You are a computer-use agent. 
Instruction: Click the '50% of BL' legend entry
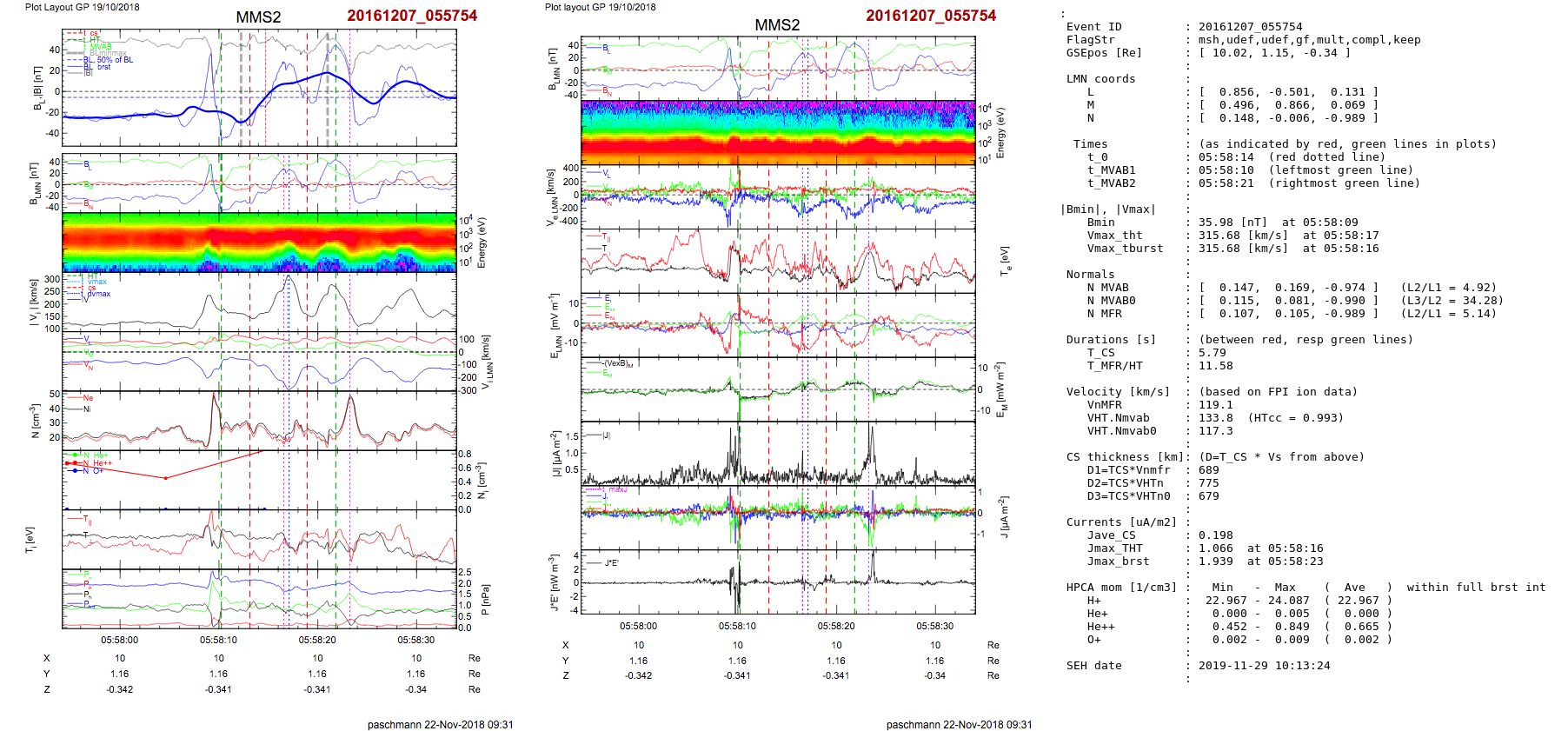115,60
